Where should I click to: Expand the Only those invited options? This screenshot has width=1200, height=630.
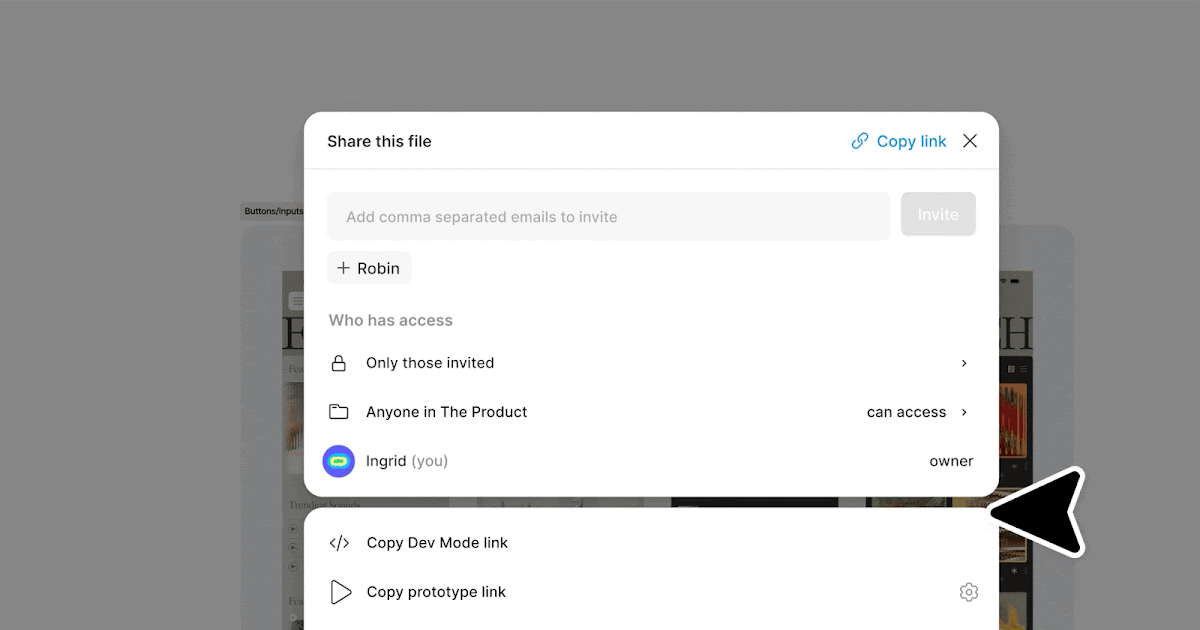pyautogui.click(x=964, y=363)
